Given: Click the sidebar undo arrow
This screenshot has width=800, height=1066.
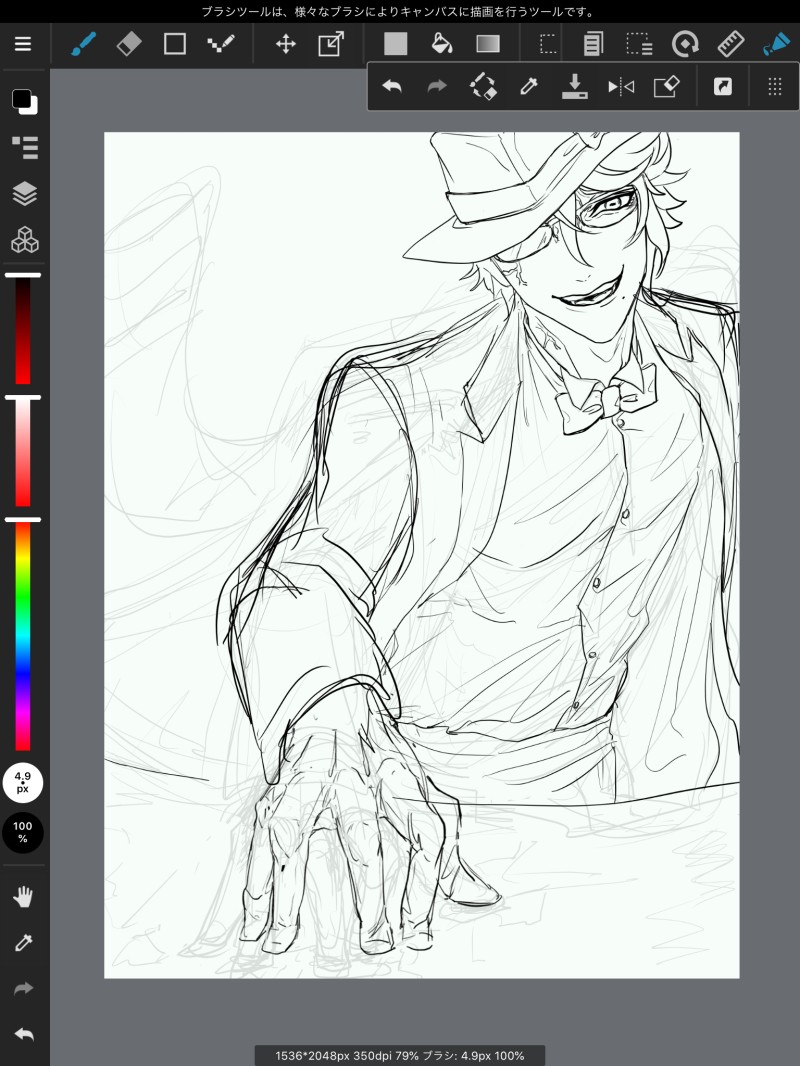Looking at the screenshot, I should (x=23, y=1035).
